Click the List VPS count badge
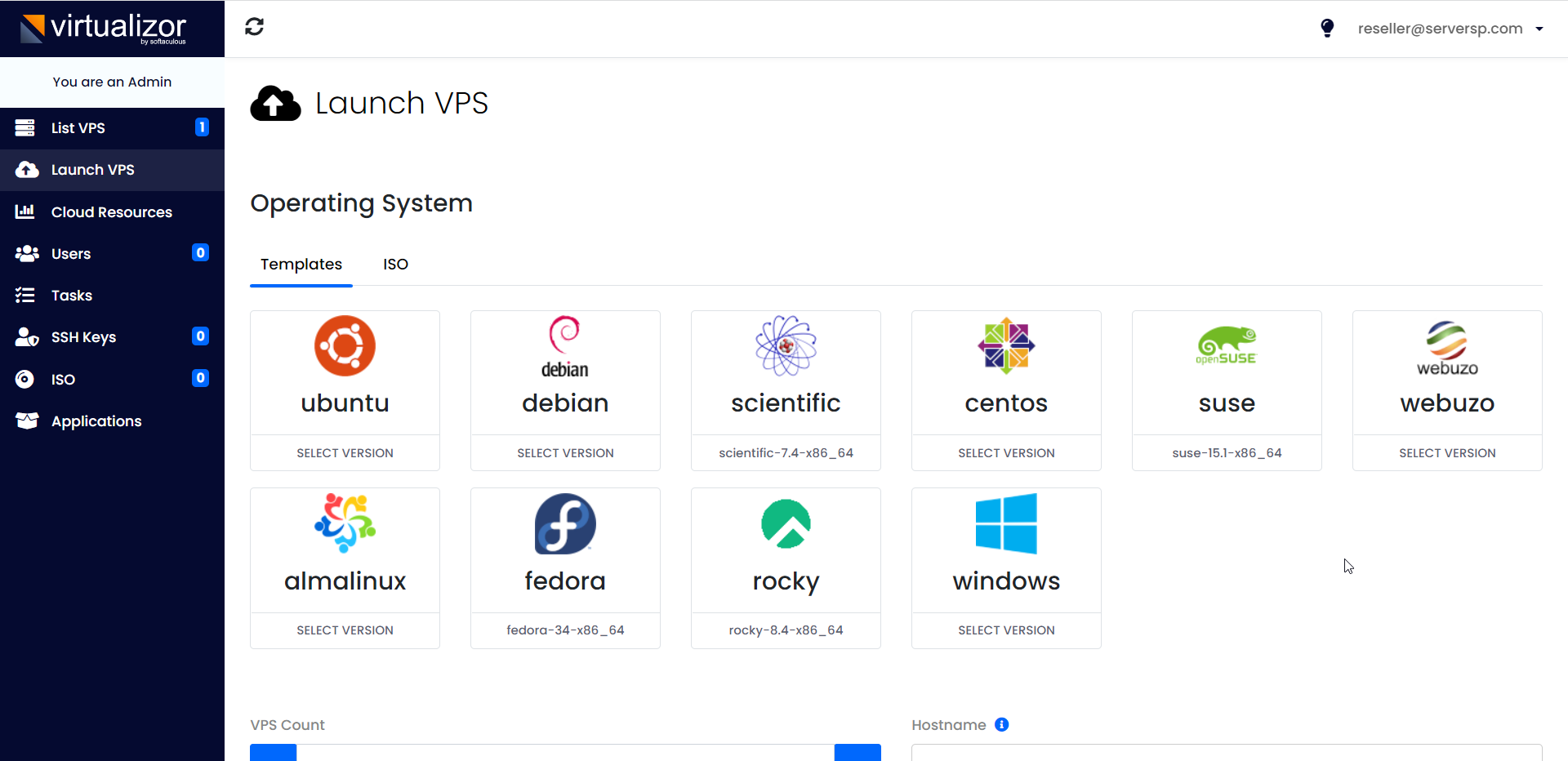Screen dimensions: 1568x761 click(x=202, y=127)
